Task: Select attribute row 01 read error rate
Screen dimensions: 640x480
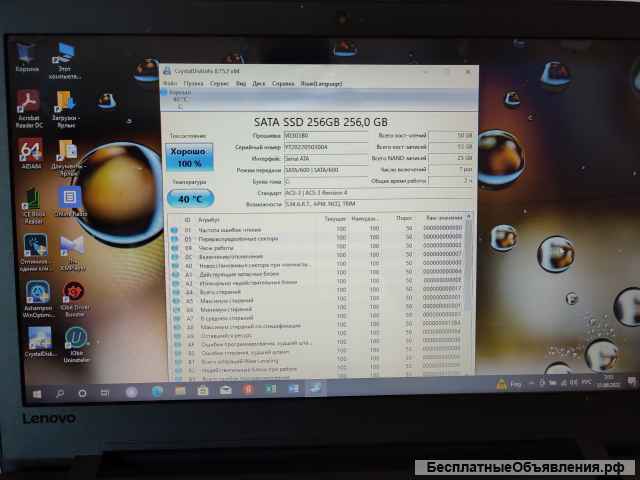Action: click(x=317, y=229)
